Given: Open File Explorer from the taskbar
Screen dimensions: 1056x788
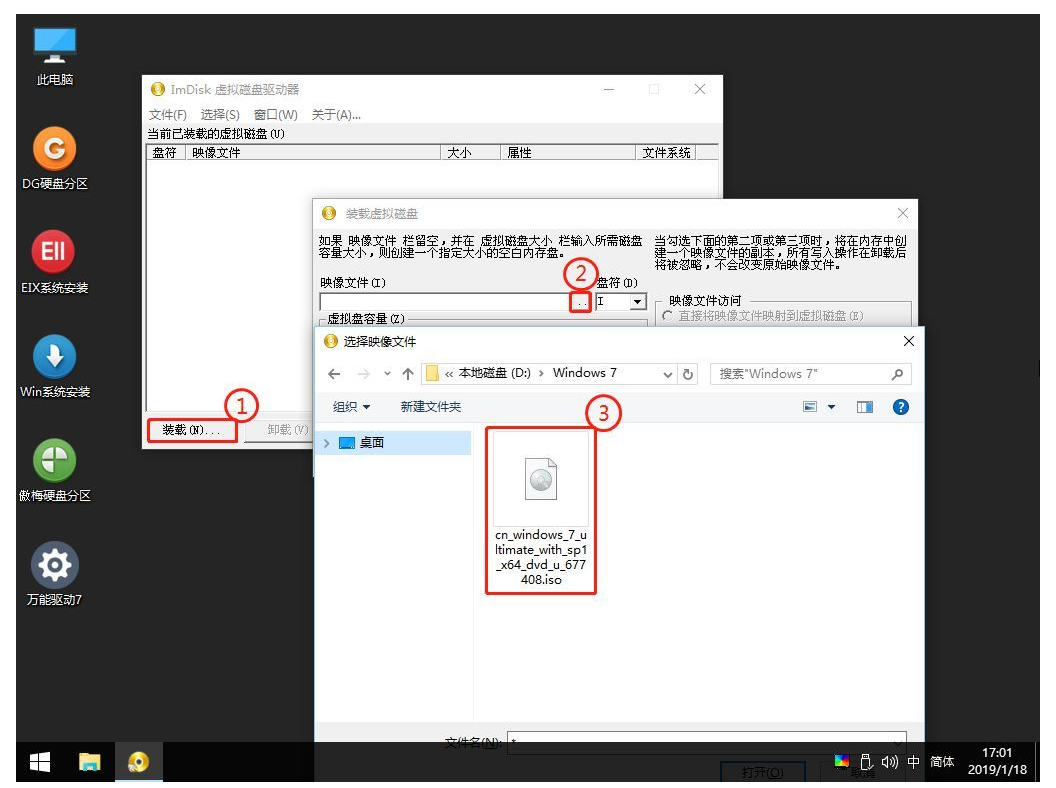Looking at the screenshot, I should 89,762.
